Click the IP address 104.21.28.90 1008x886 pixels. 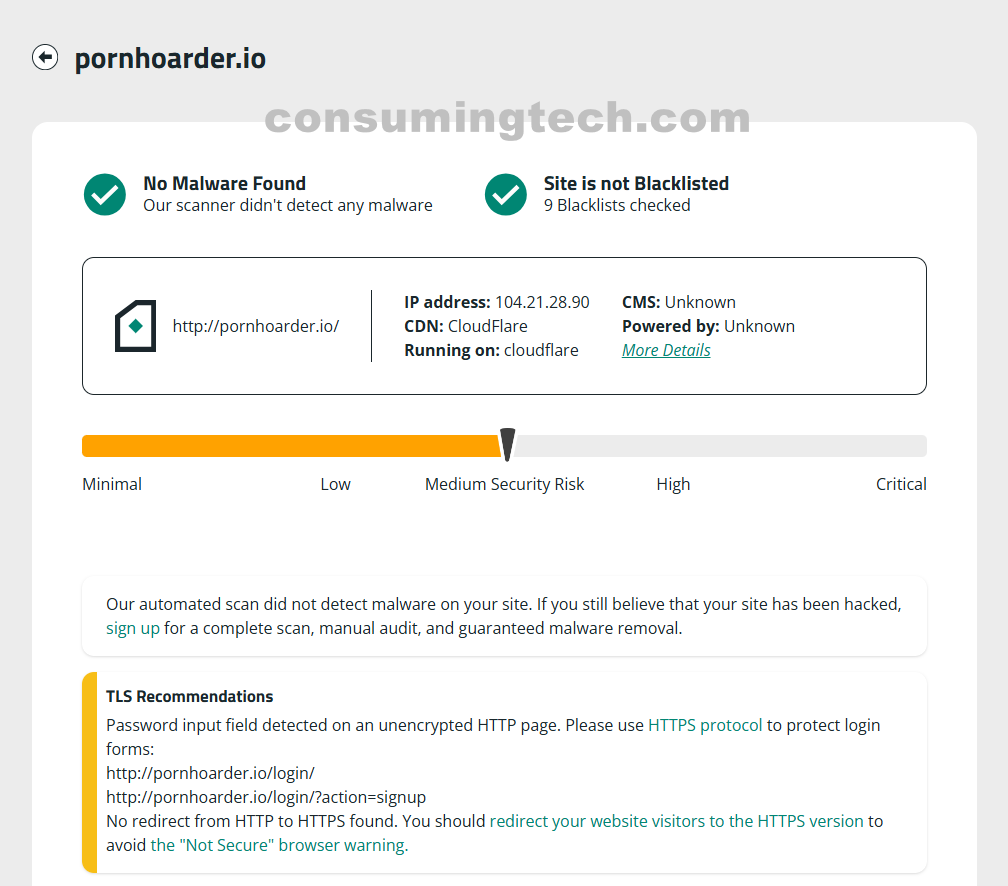(542, 302)
